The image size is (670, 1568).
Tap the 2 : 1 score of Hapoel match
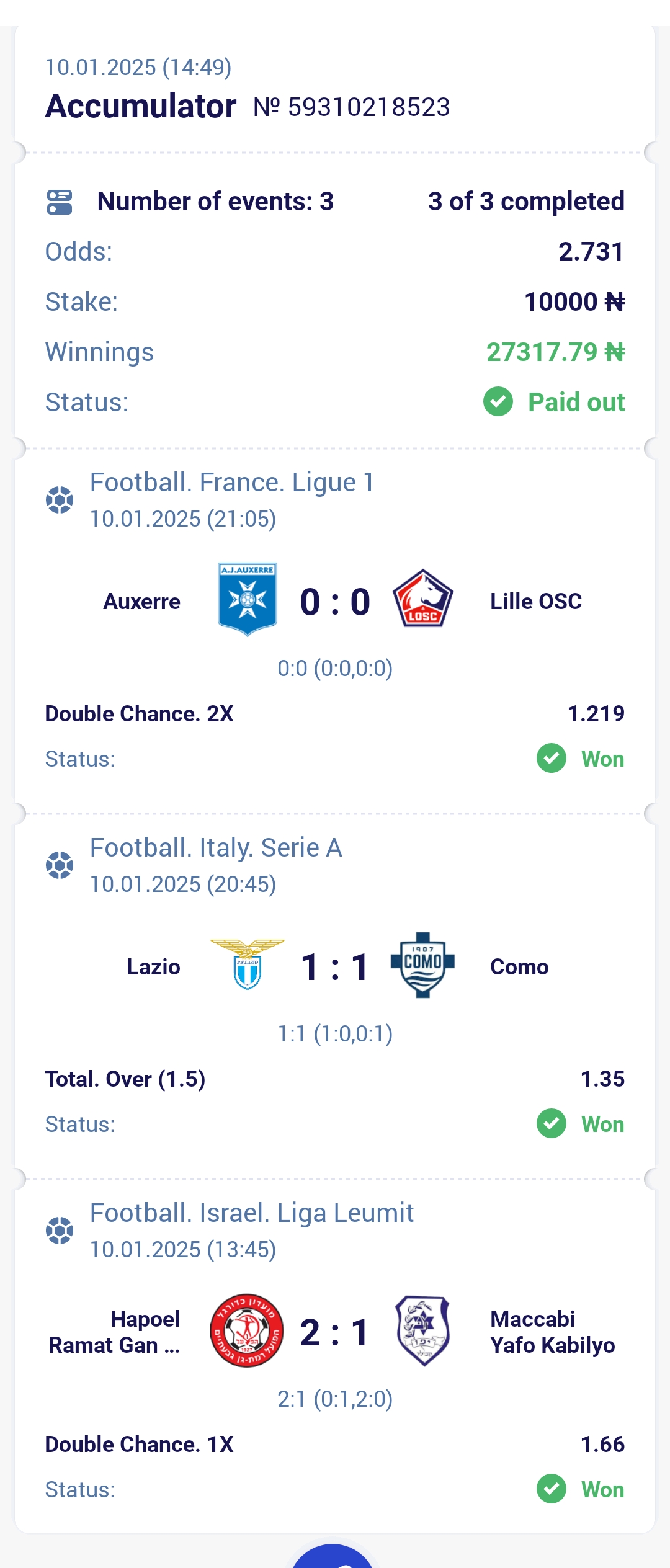(x=335, y=1332)
